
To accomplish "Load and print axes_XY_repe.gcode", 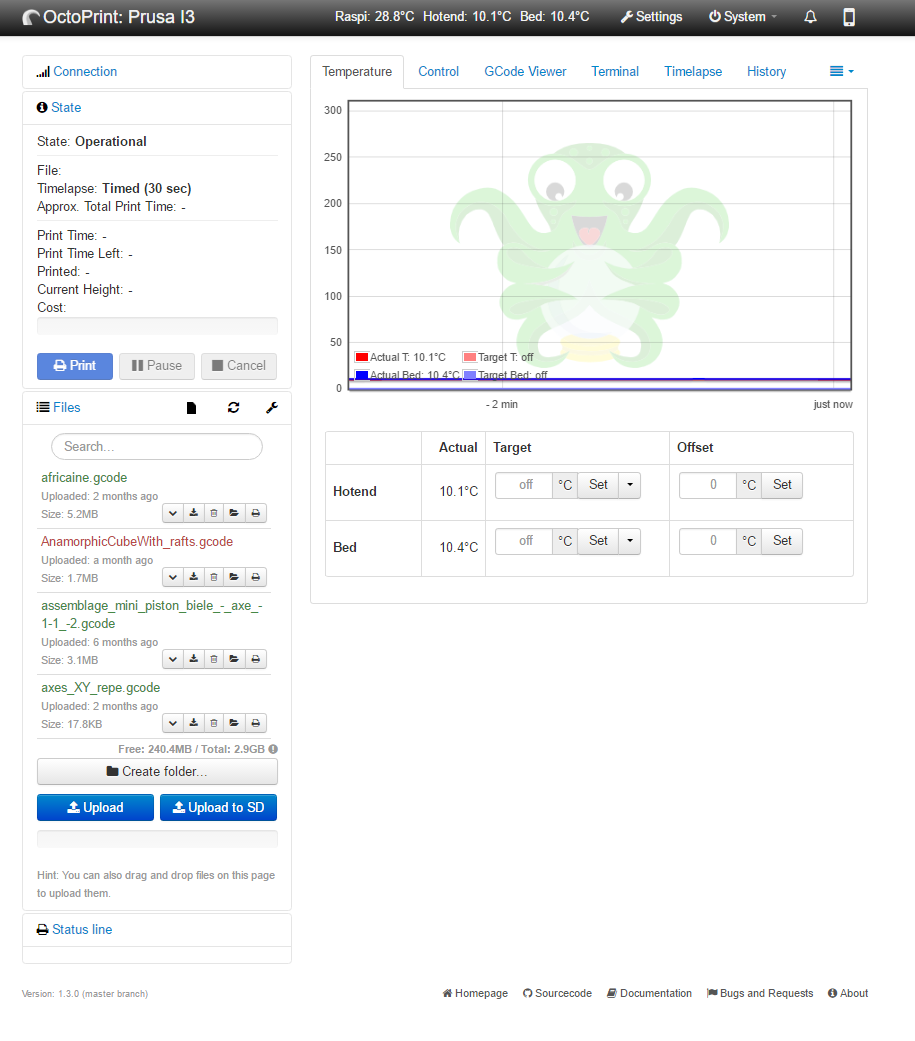I will [256, 723].
